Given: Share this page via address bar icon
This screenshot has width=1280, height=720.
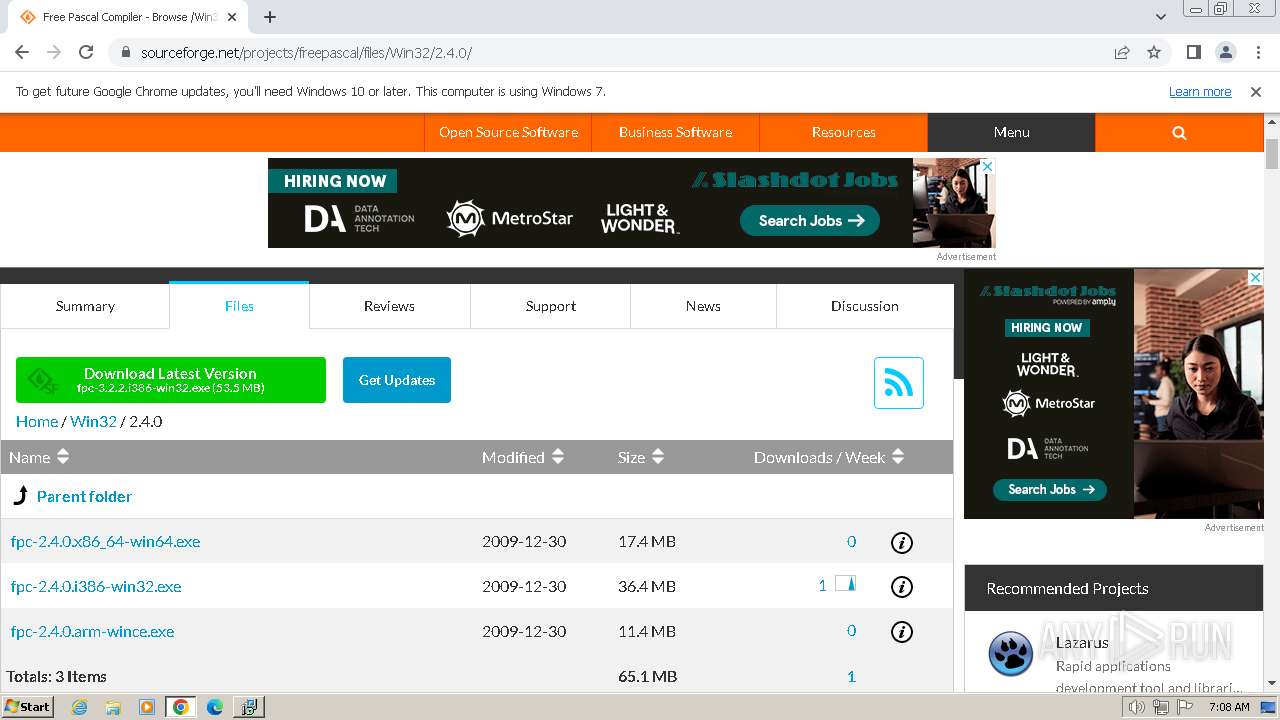Looking at the screenshot, I should point(1122,52).
